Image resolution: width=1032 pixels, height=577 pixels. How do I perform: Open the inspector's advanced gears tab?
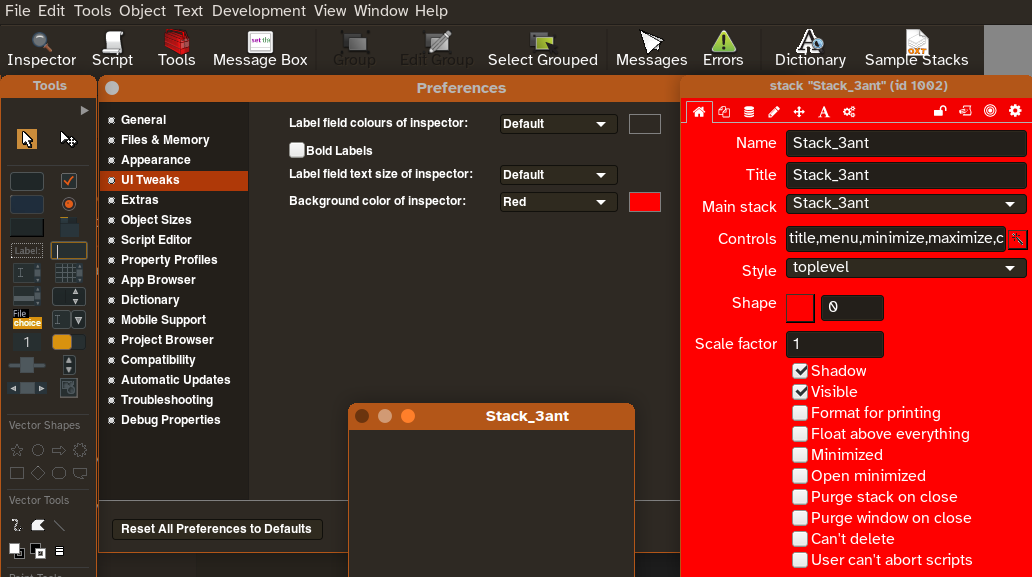849,112
